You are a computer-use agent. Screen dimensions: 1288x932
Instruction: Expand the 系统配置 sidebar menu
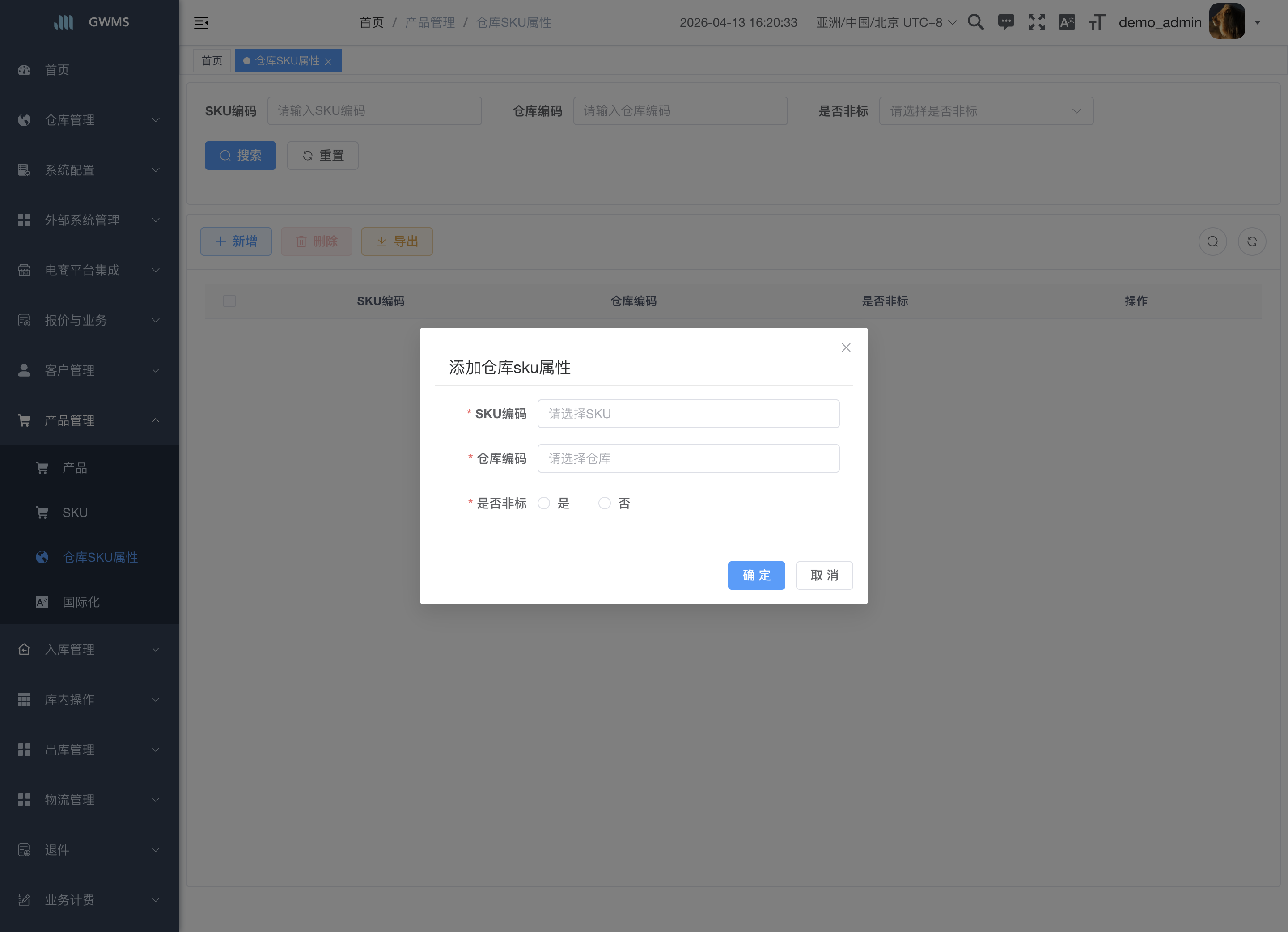pos(89,170)
